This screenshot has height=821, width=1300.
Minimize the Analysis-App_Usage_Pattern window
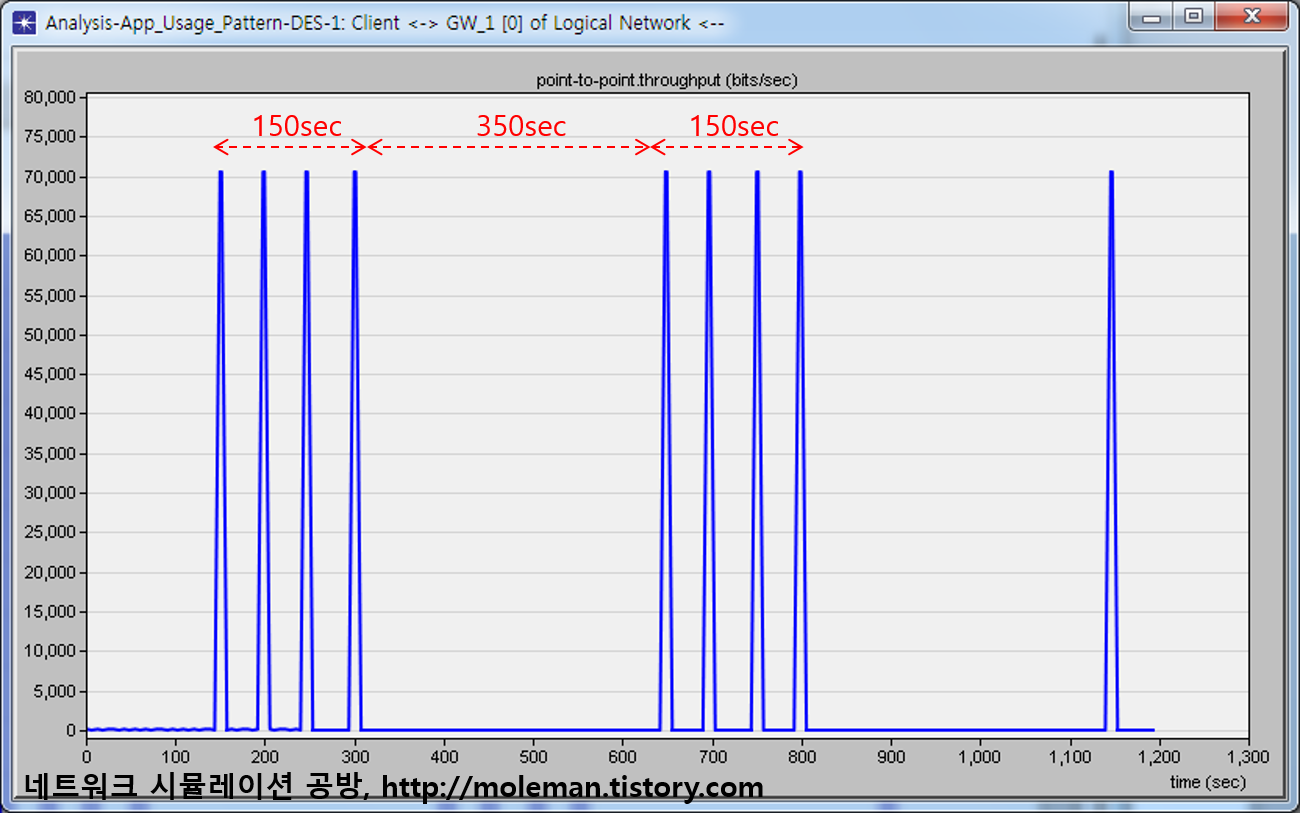pyautogui.click(x=1152, y=16)
